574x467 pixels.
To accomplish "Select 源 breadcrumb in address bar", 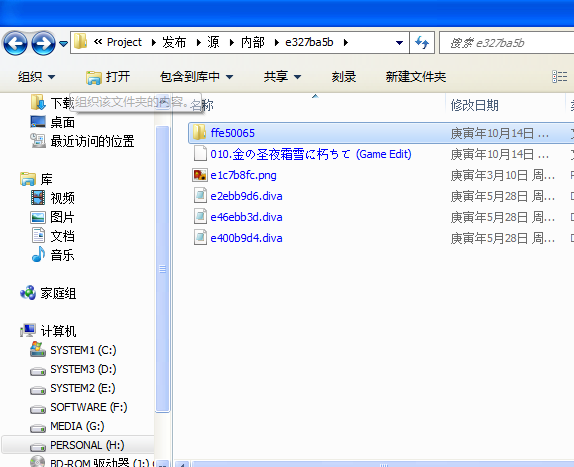I will click(x=213, y=42).
